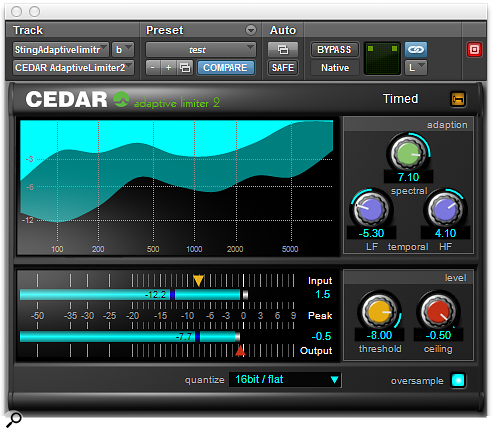
Task: Toggle the BYPASS button
Action: [334, 50]
